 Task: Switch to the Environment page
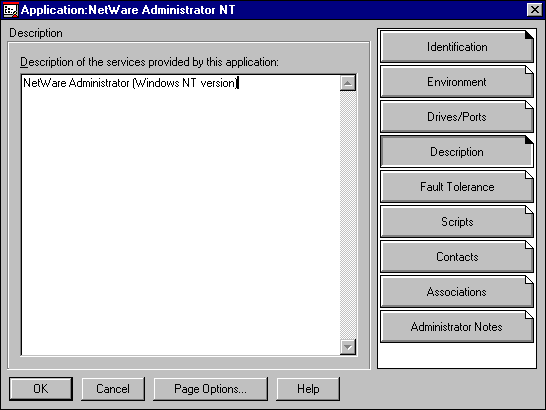(x=457, y=82)
